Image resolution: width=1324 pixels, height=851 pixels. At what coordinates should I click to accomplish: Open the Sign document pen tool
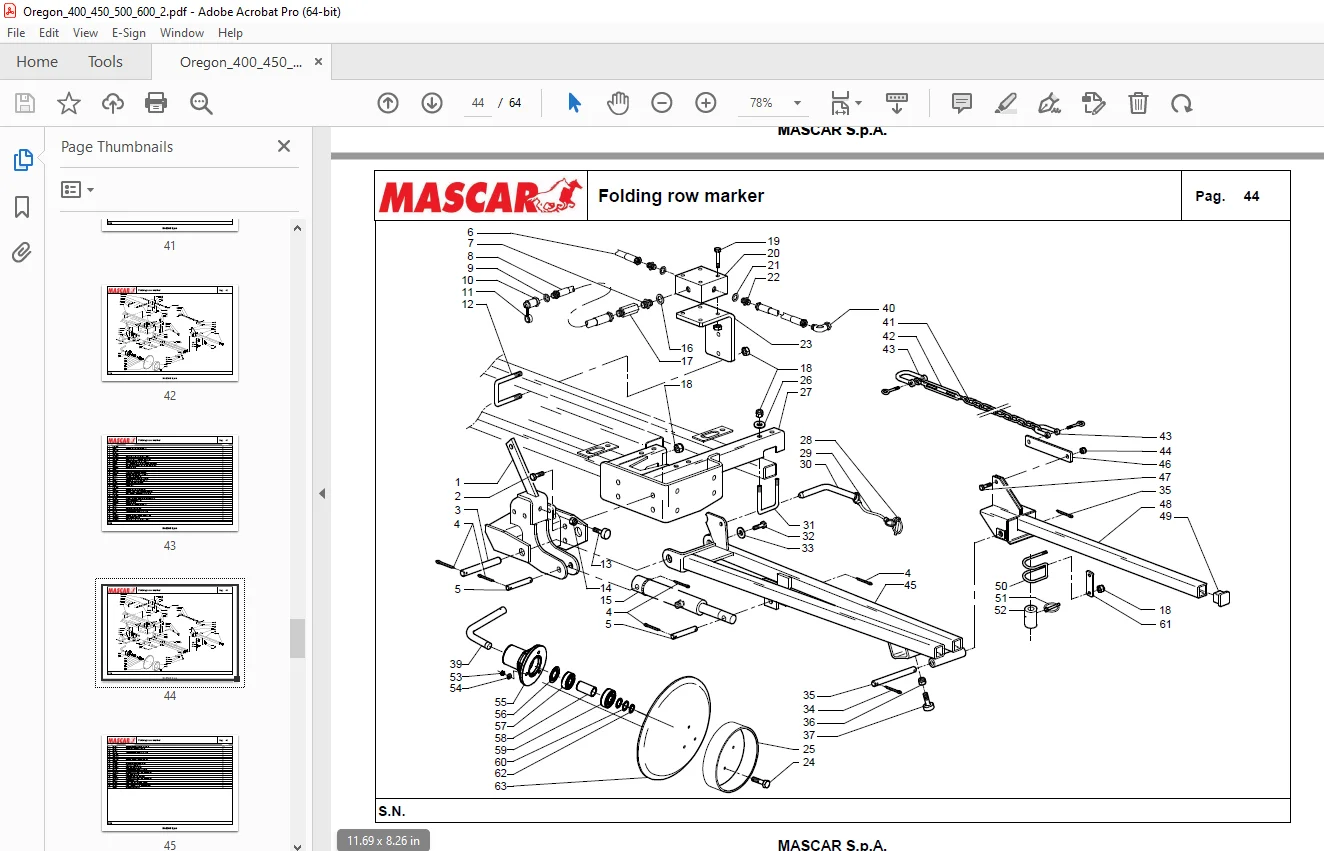(x=1050, y=103)
